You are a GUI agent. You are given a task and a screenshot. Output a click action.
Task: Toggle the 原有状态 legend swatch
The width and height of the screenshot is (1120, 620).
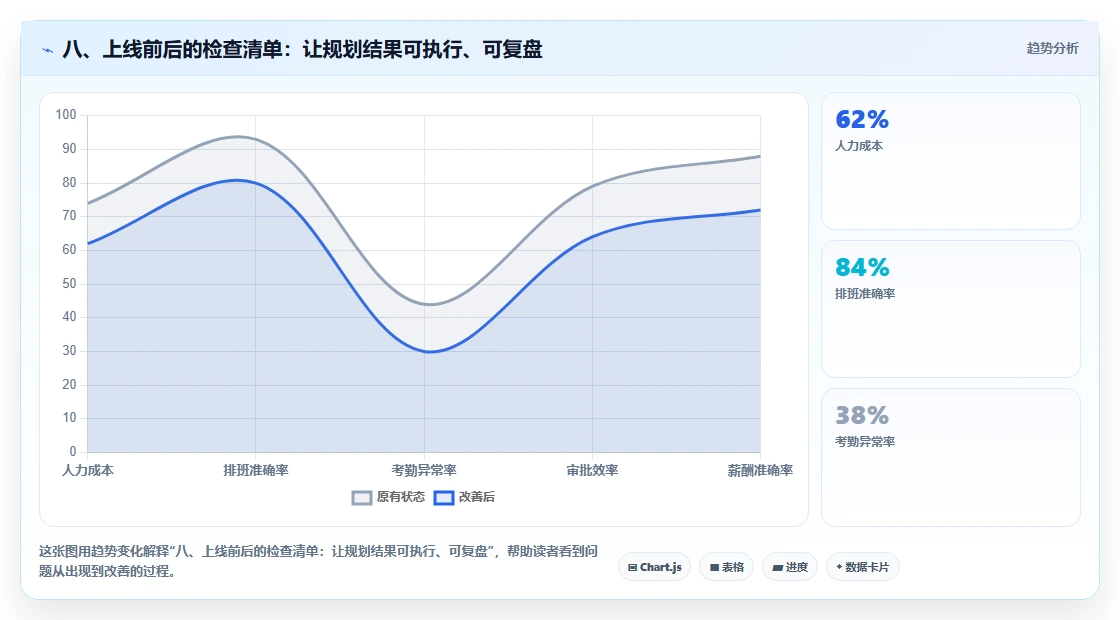[x=362, y=497]
